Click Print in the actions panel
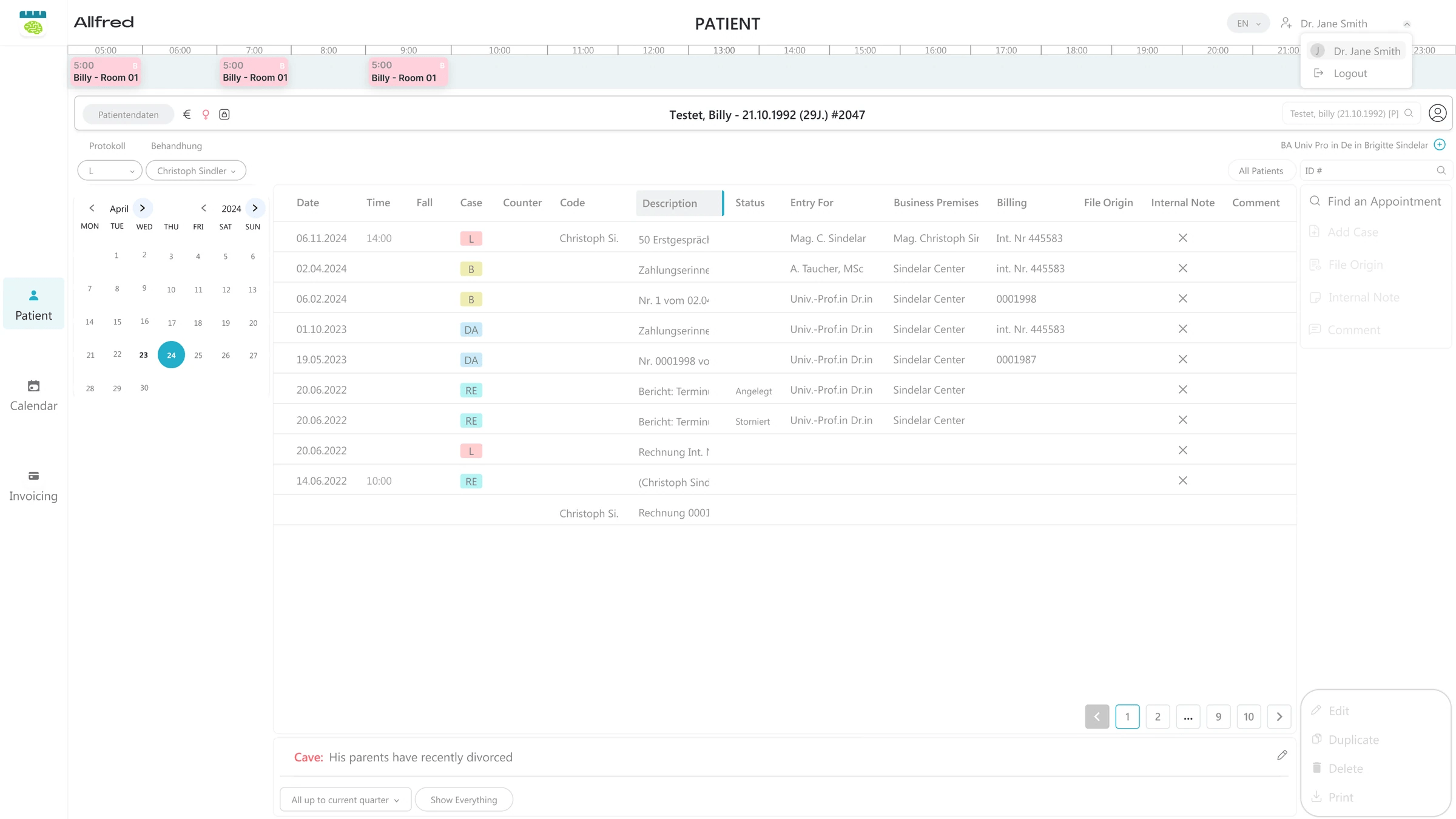 [1333, 797]
